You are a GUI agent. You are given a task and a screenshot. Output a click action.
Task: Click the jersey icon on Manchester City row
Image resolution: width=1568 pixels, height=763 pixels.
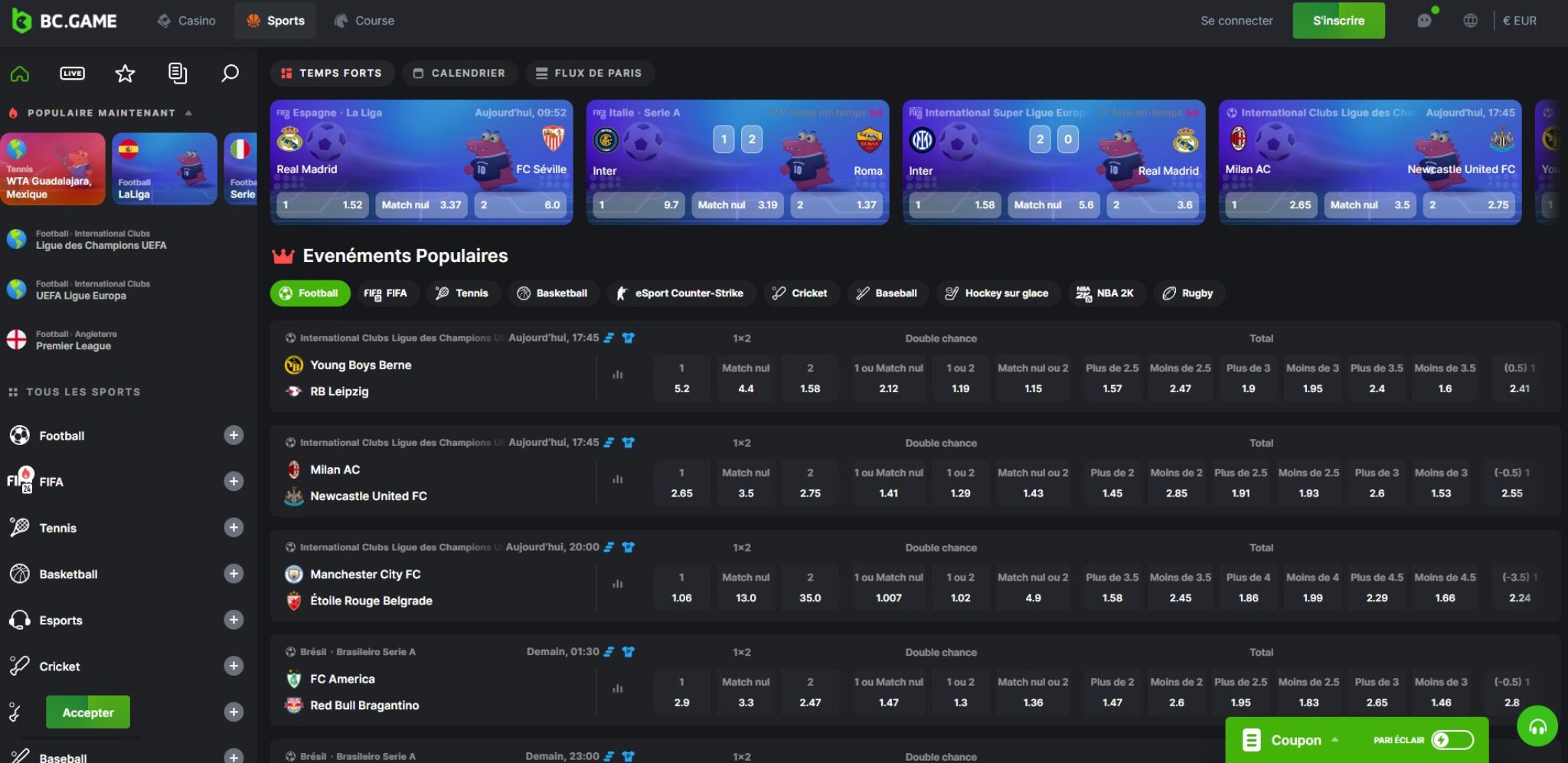tap(628, 547)
